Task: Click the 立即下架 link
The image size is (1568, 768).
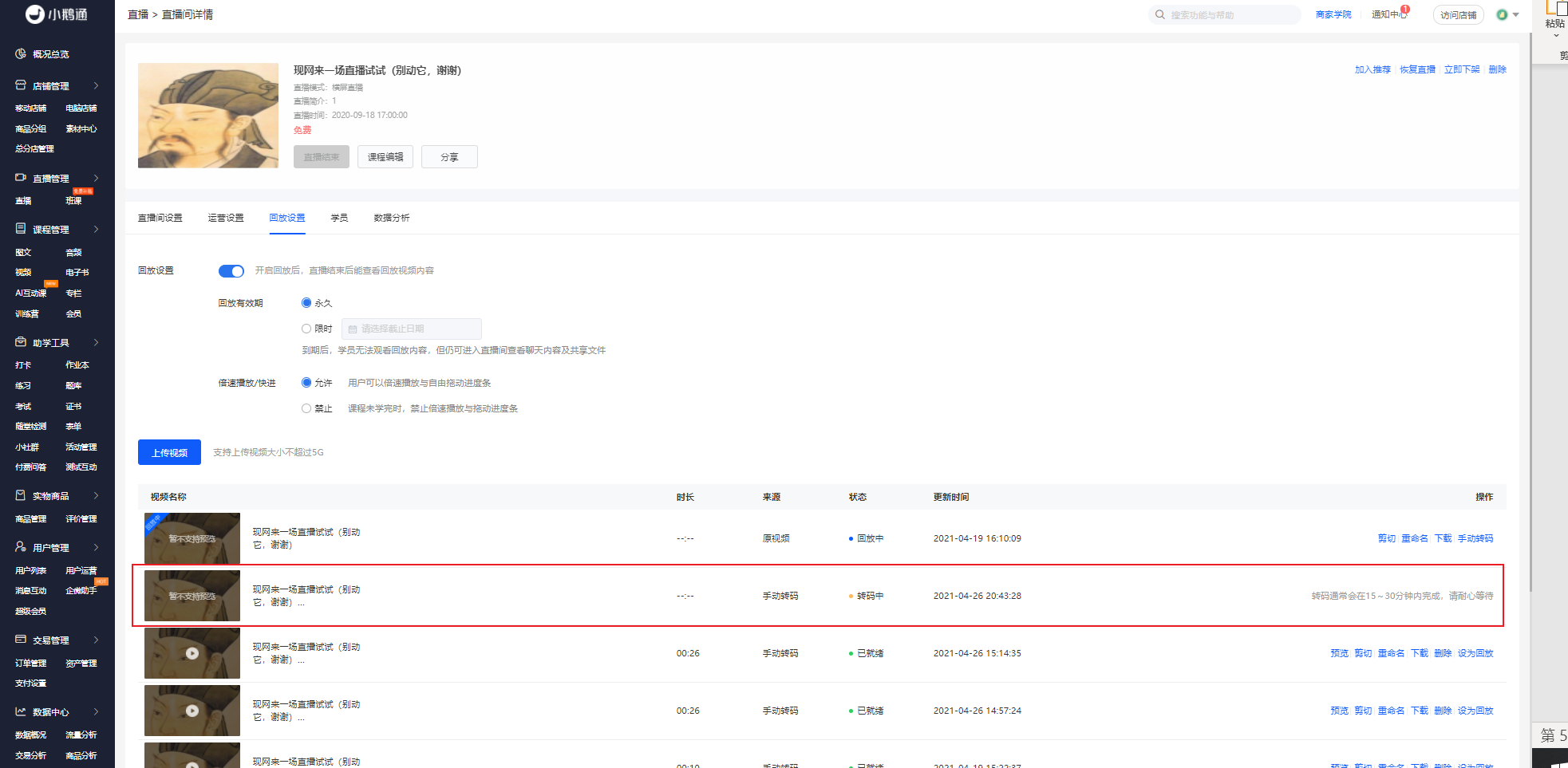Action: coord(1462,69)
